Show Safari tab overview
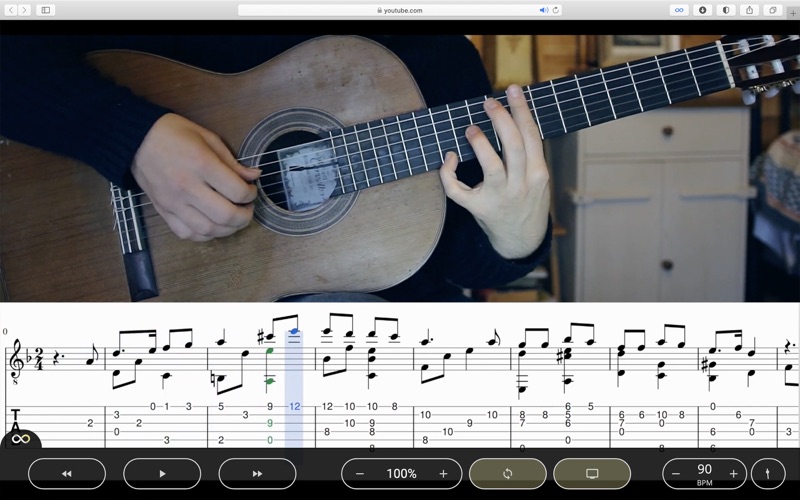 [773, 10]
